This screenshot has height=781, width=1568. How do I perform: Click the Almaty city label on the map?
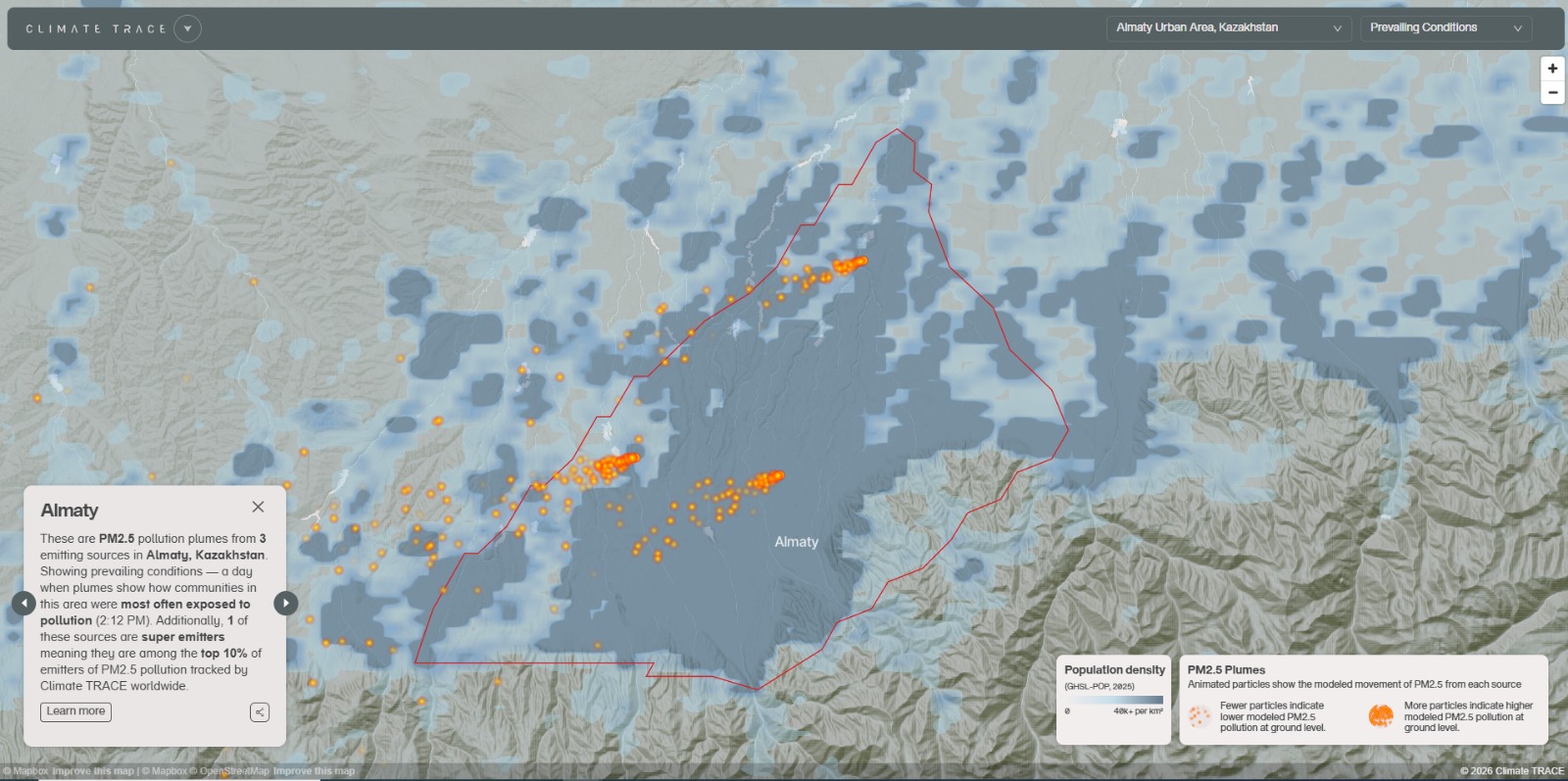coord(796,542)
